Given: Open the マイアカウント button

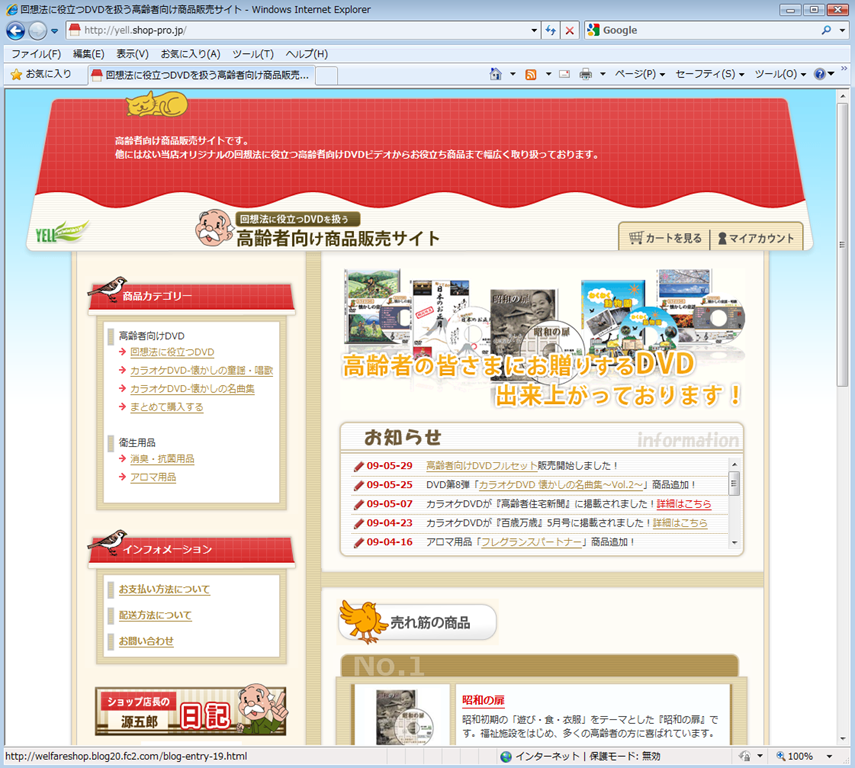Looking at the screenshot, I should [756, 238].
